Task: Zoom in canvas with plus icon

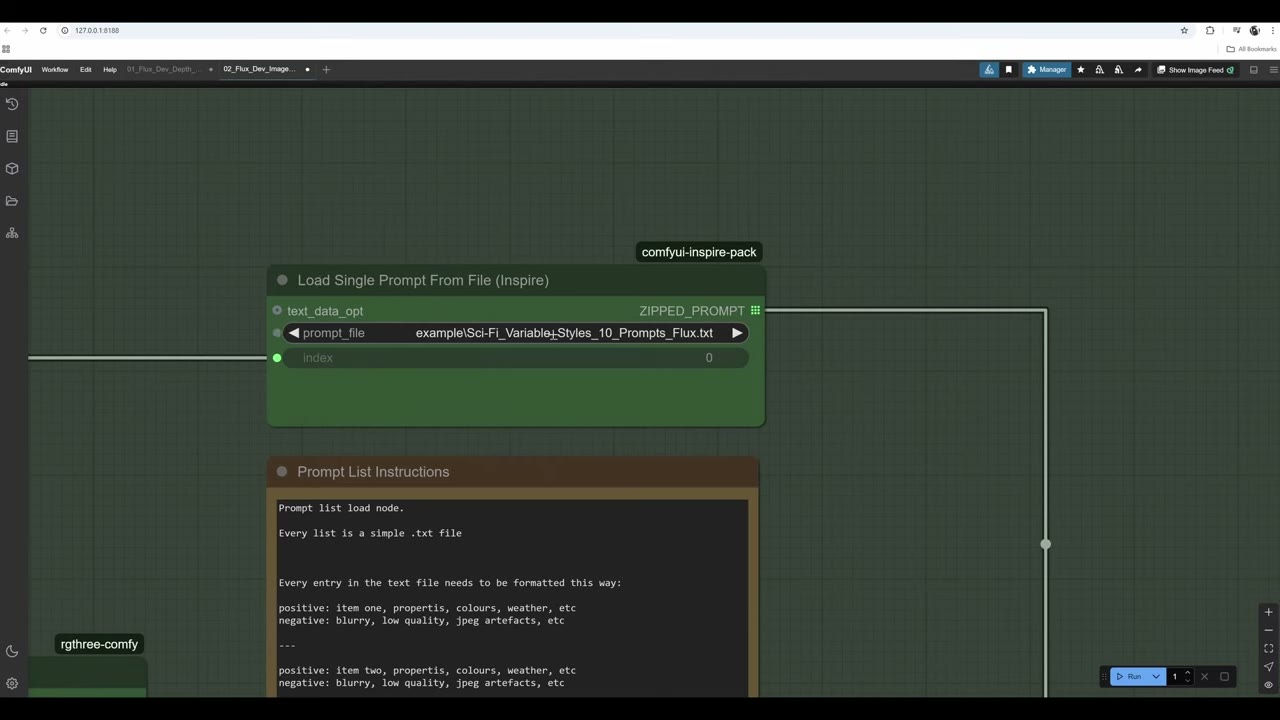Action: [1268, 613]
